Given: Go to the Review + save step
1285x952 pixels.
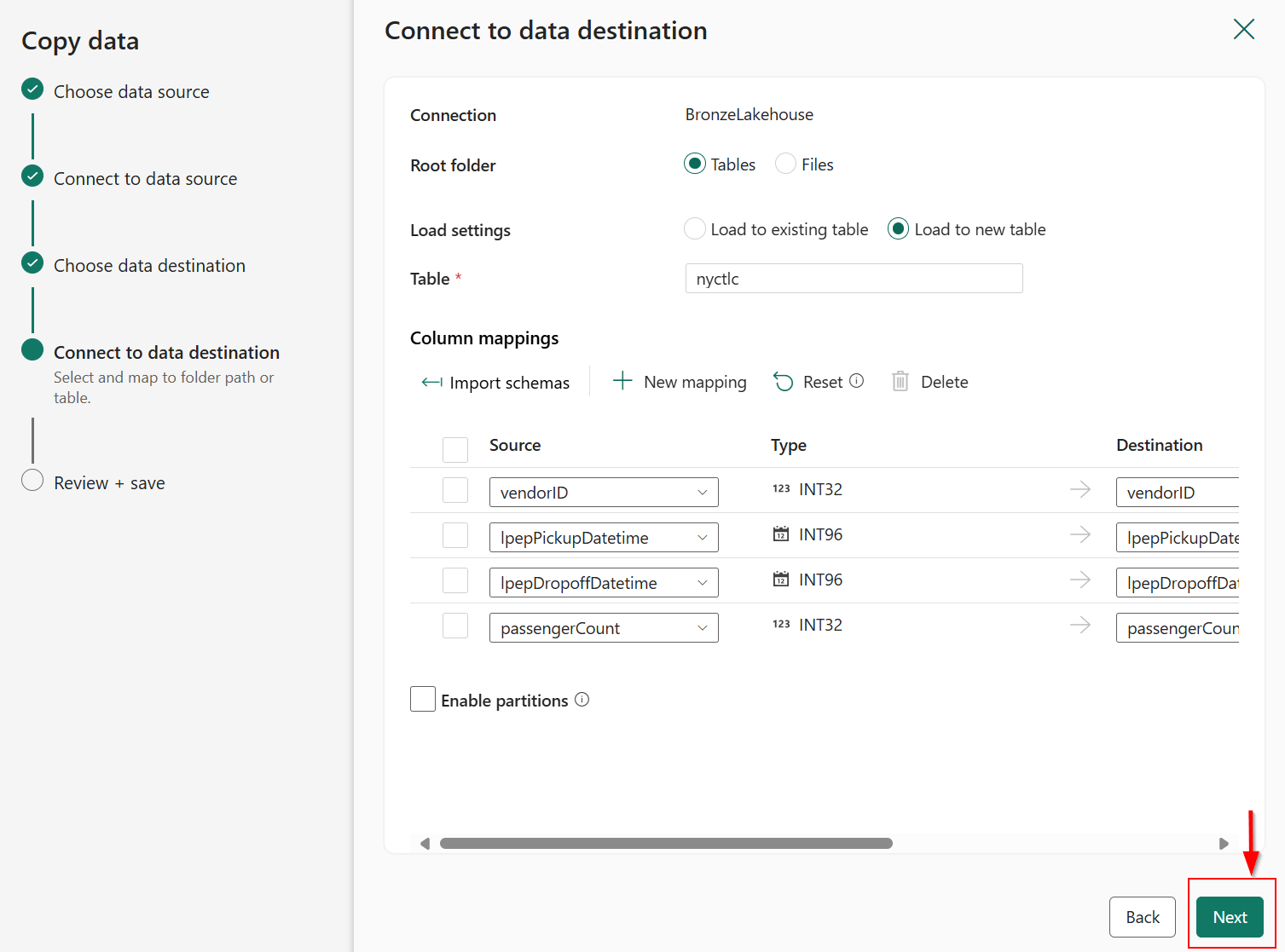Looking at the screenshot, I should pyautogui.click(x=109, y=482).
